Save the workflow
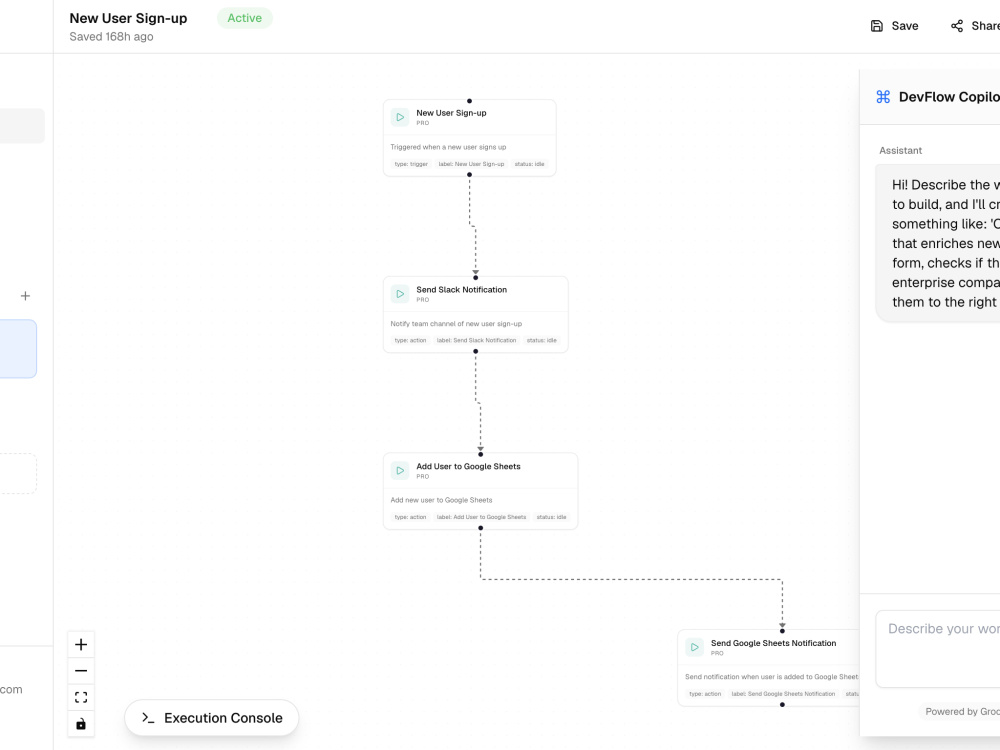The height and width of the screenshot is (750, 1000). pos(895,26)
